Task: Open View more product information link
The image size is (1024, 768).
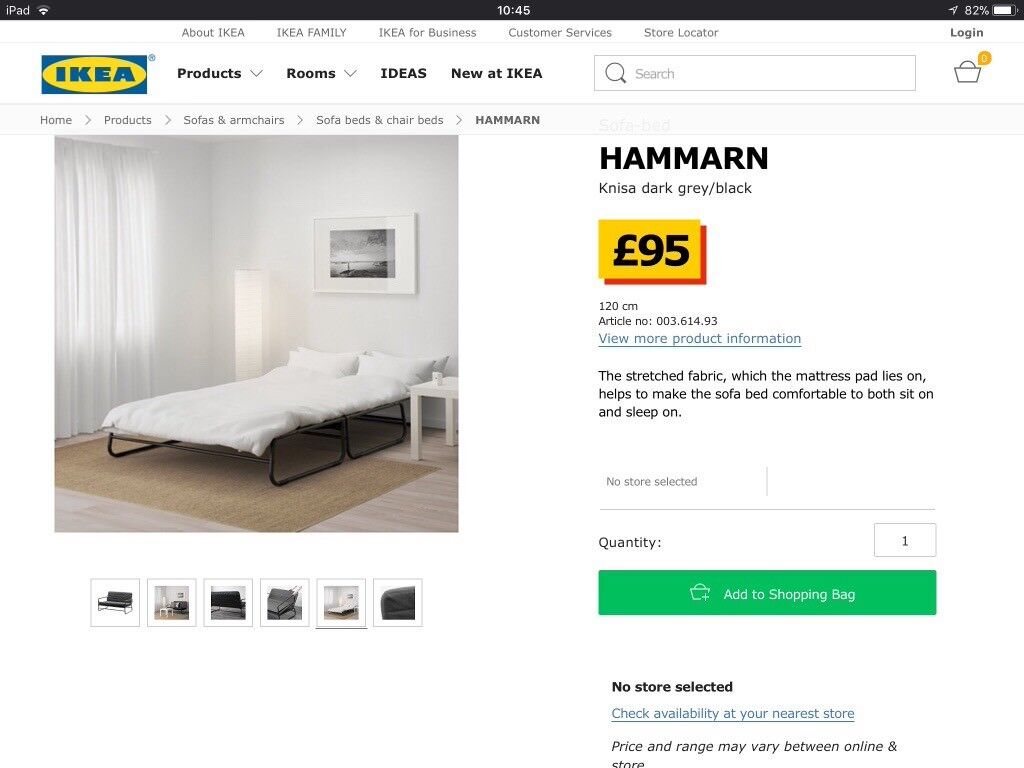Action: click(699, 338)
